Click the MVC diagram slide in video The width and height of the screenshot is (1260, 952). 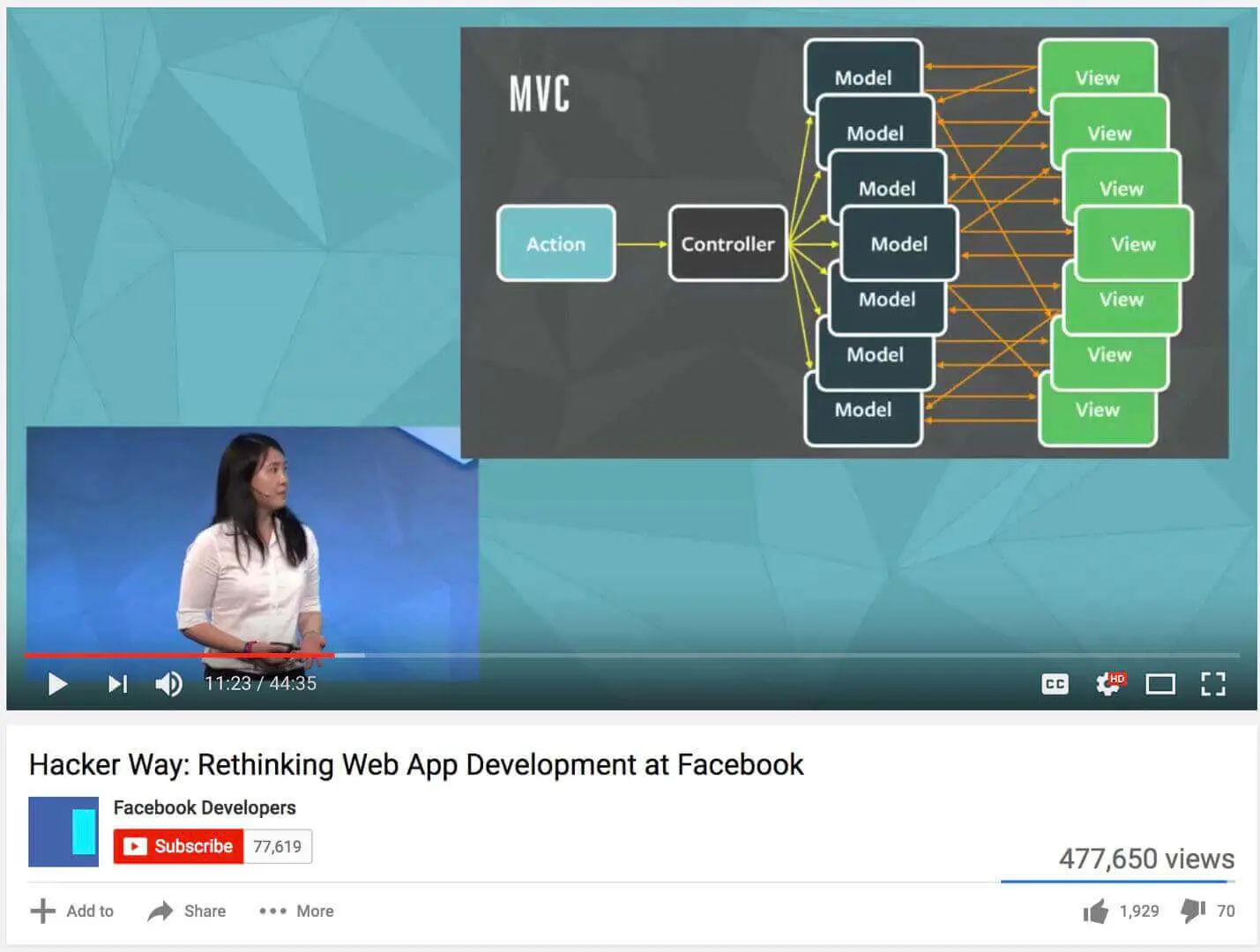844,242
